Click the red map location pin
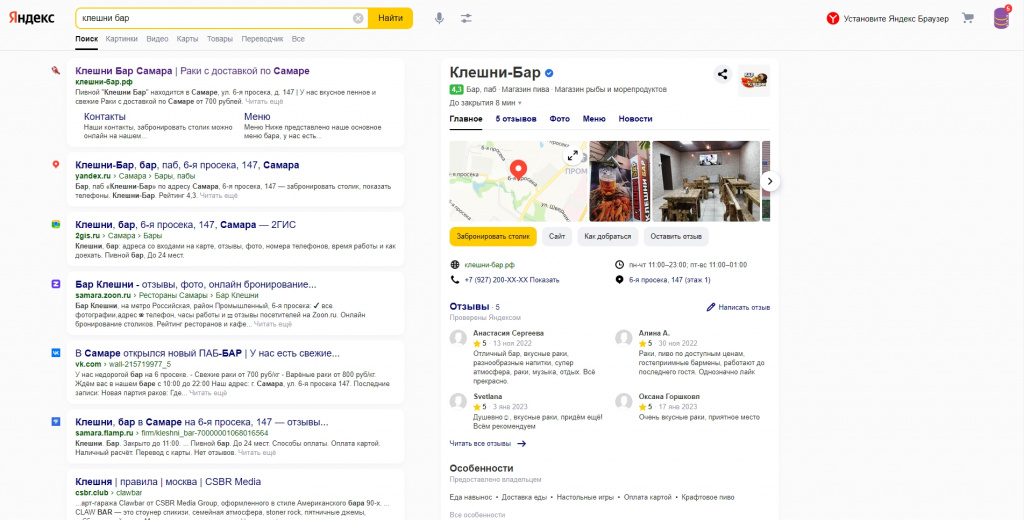 point(518,170)
